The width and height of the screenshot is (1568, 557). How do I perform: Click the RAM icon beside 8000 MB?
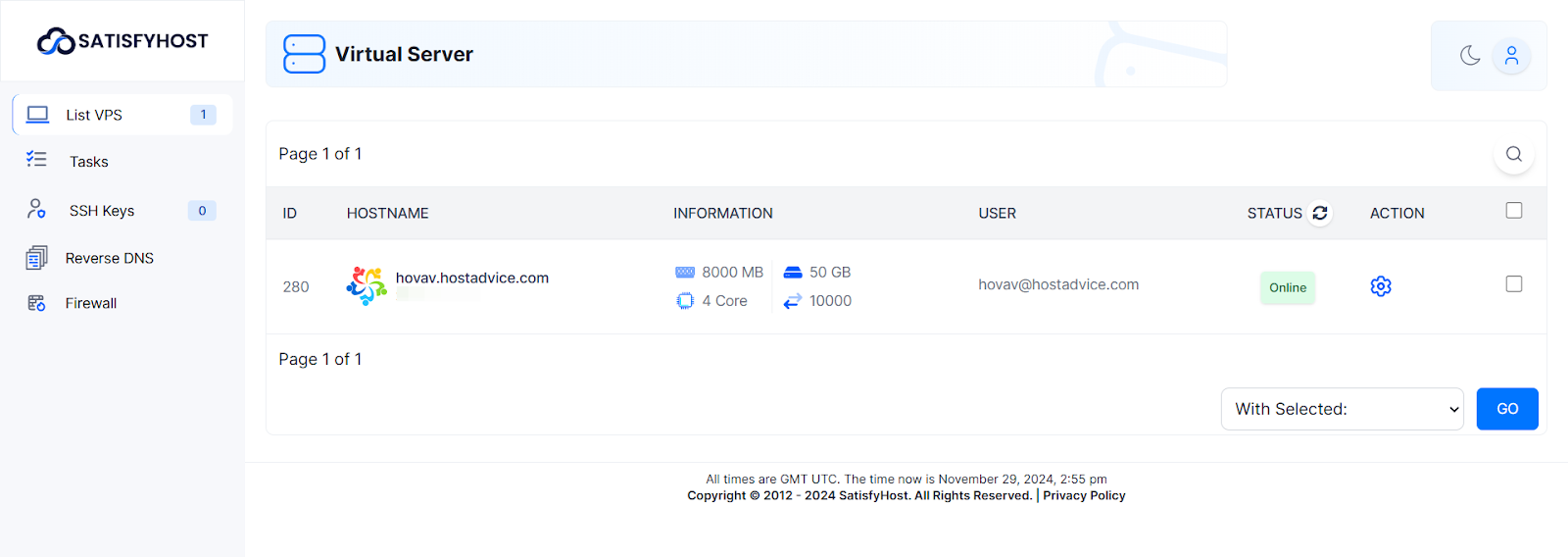tap(685, 273)
